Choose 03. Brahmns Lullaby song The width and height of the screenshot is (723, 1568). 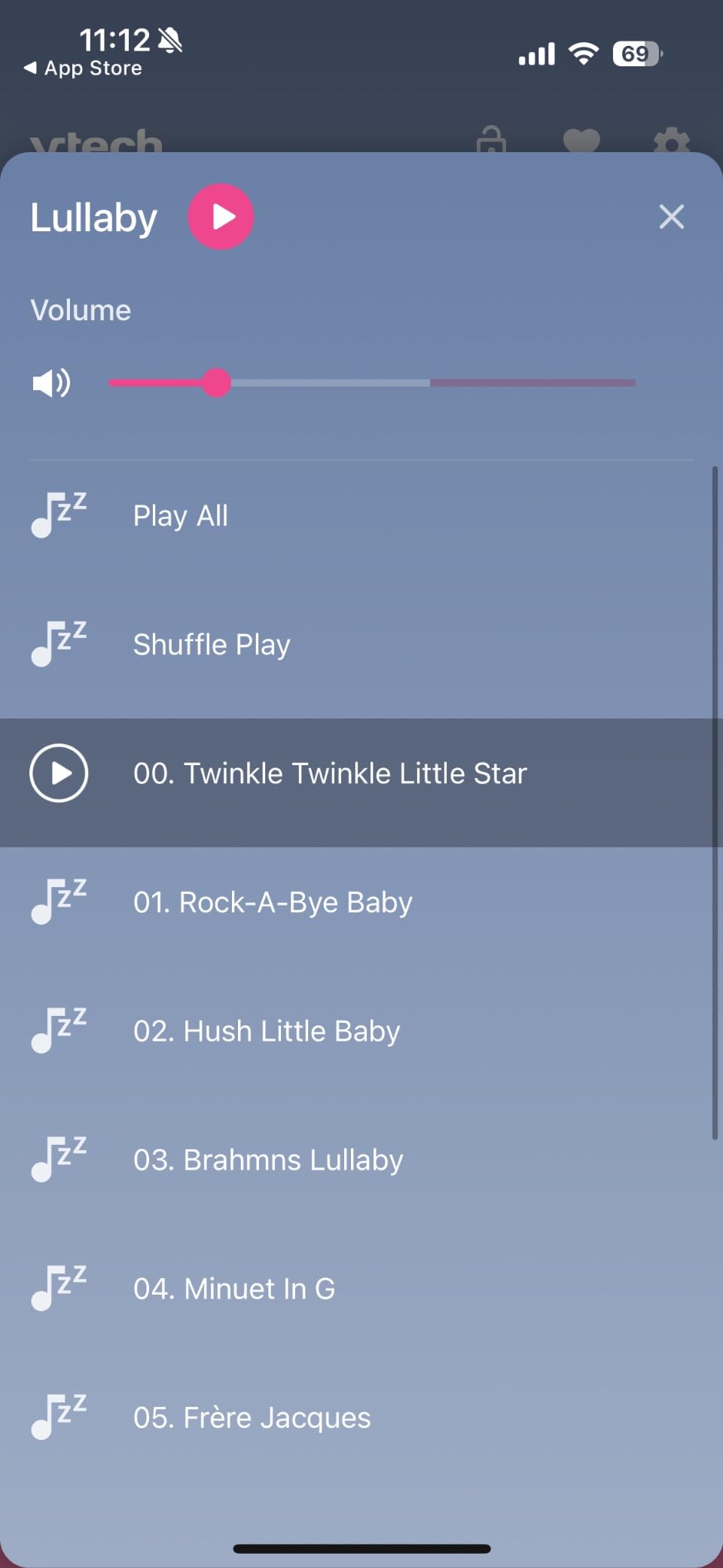point(361,1160)
